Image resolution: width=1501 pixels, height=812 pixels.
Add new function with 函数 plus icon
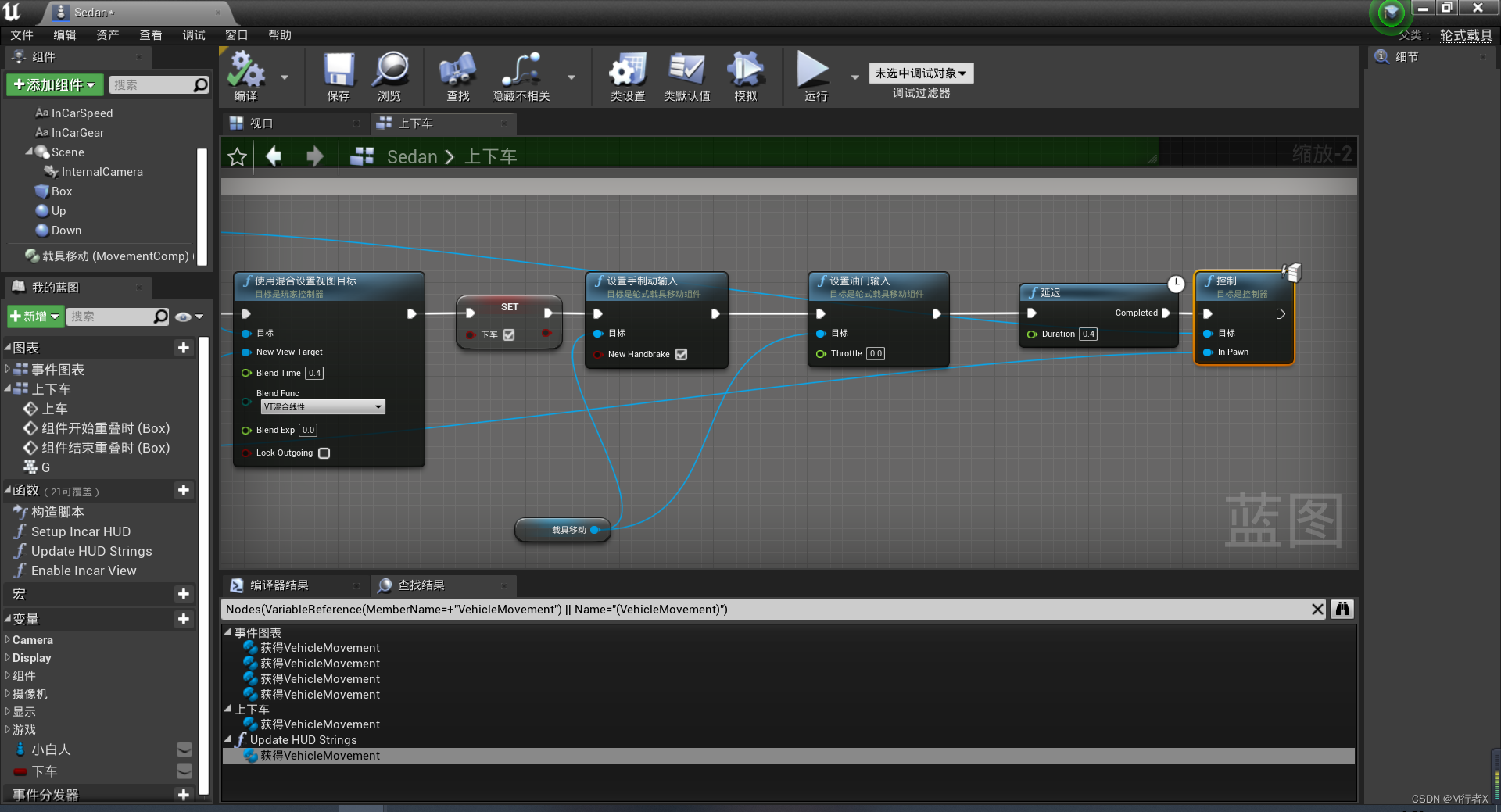[x=184, y=490]
